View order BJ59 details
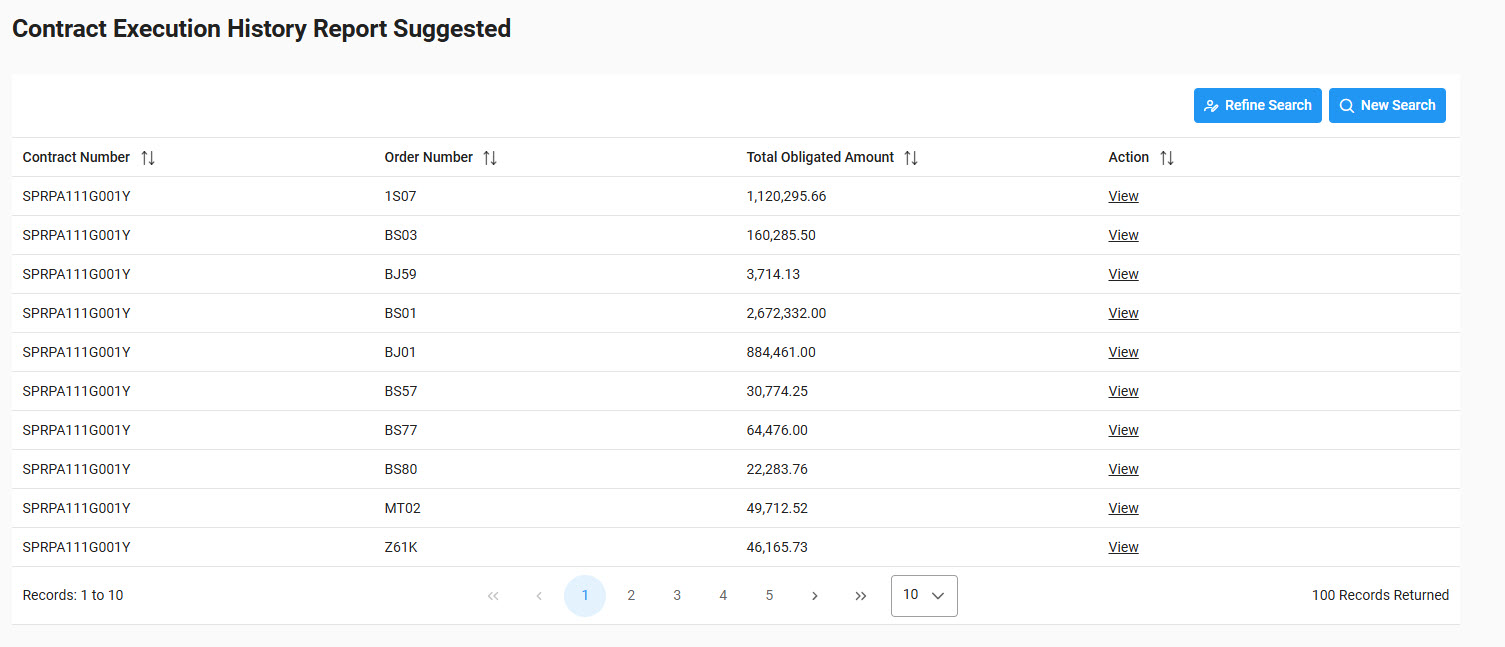 pos(1123,275)
